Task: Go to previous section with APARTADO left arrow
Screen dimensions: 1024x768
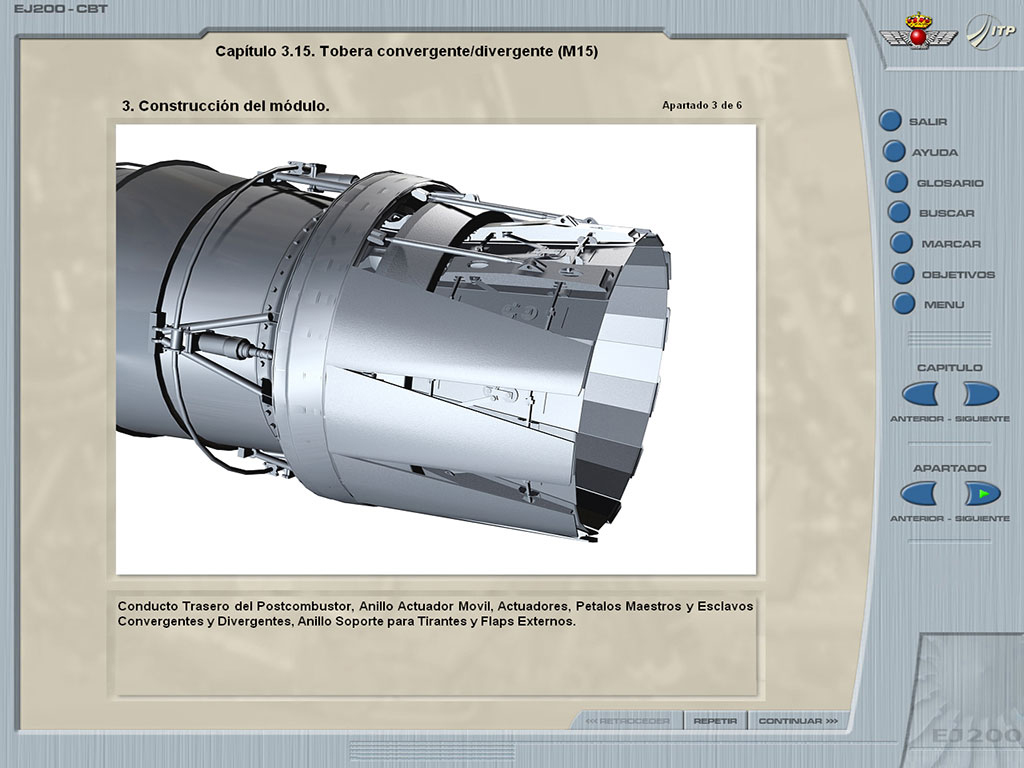Action: (919, 493)
